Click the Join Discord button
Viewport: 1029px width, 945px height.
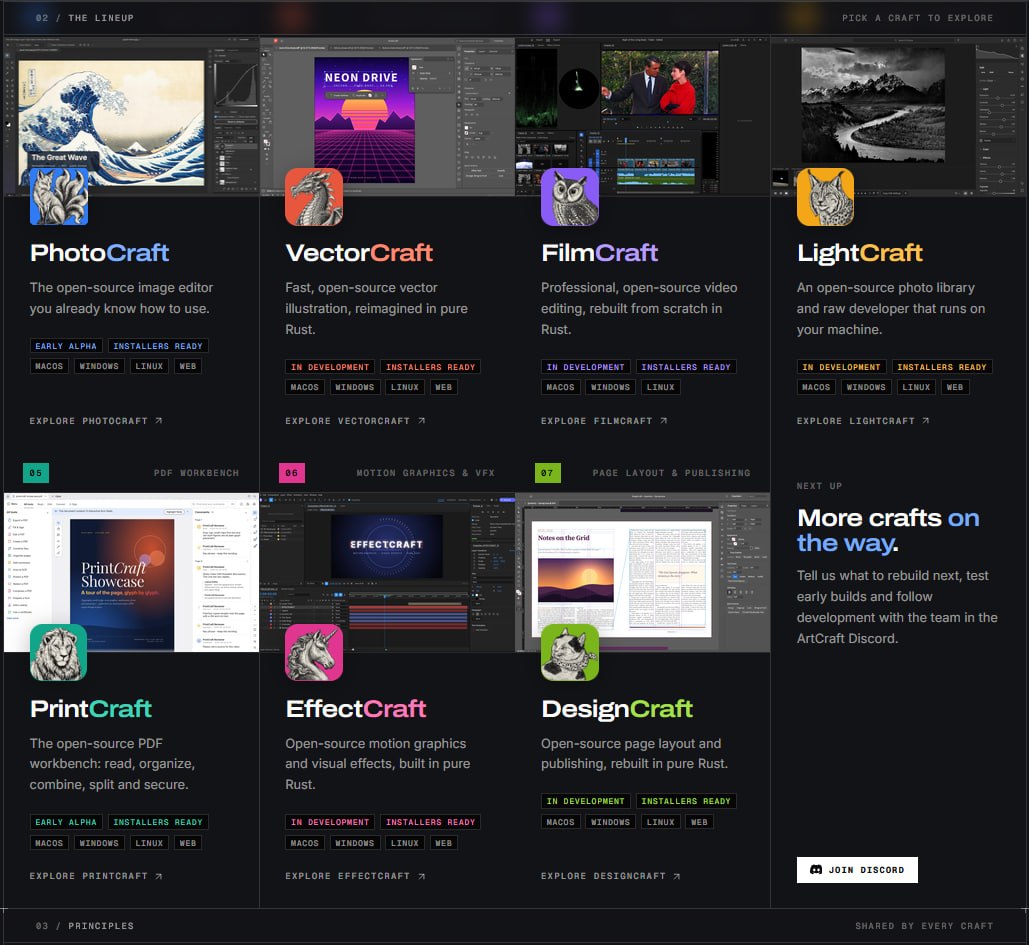pyautogui.click(x=857, y=870)
